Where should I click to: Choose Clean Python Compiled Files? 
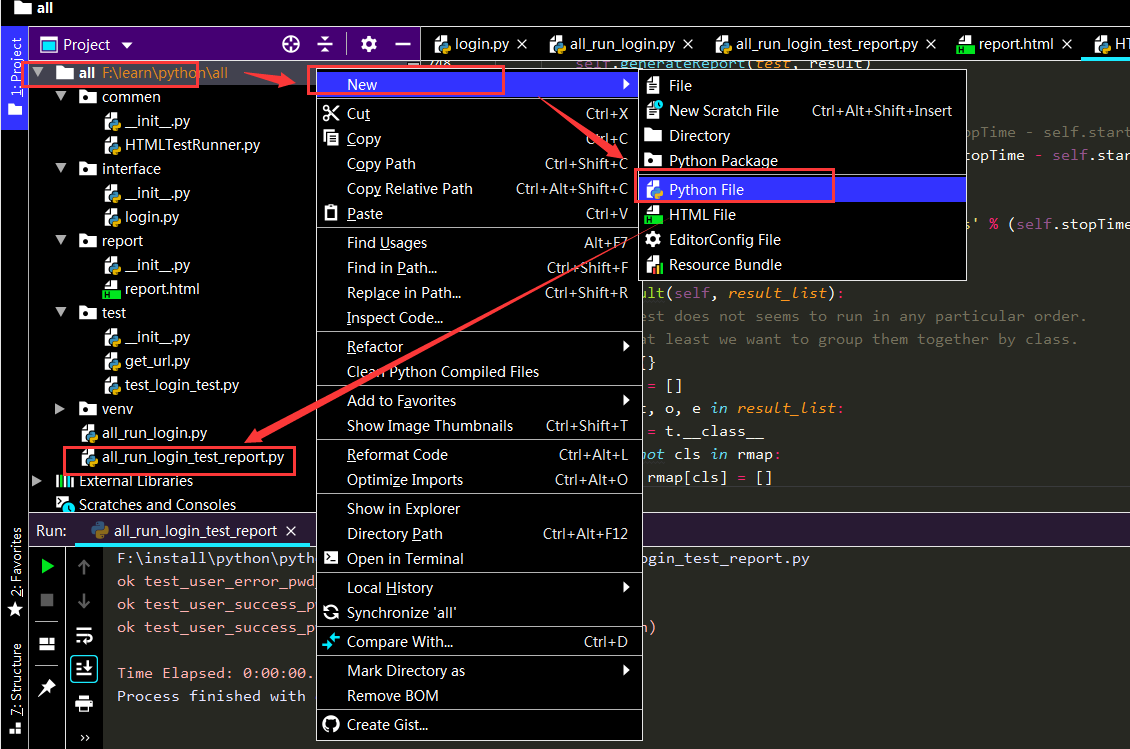(x=479, y=372)
